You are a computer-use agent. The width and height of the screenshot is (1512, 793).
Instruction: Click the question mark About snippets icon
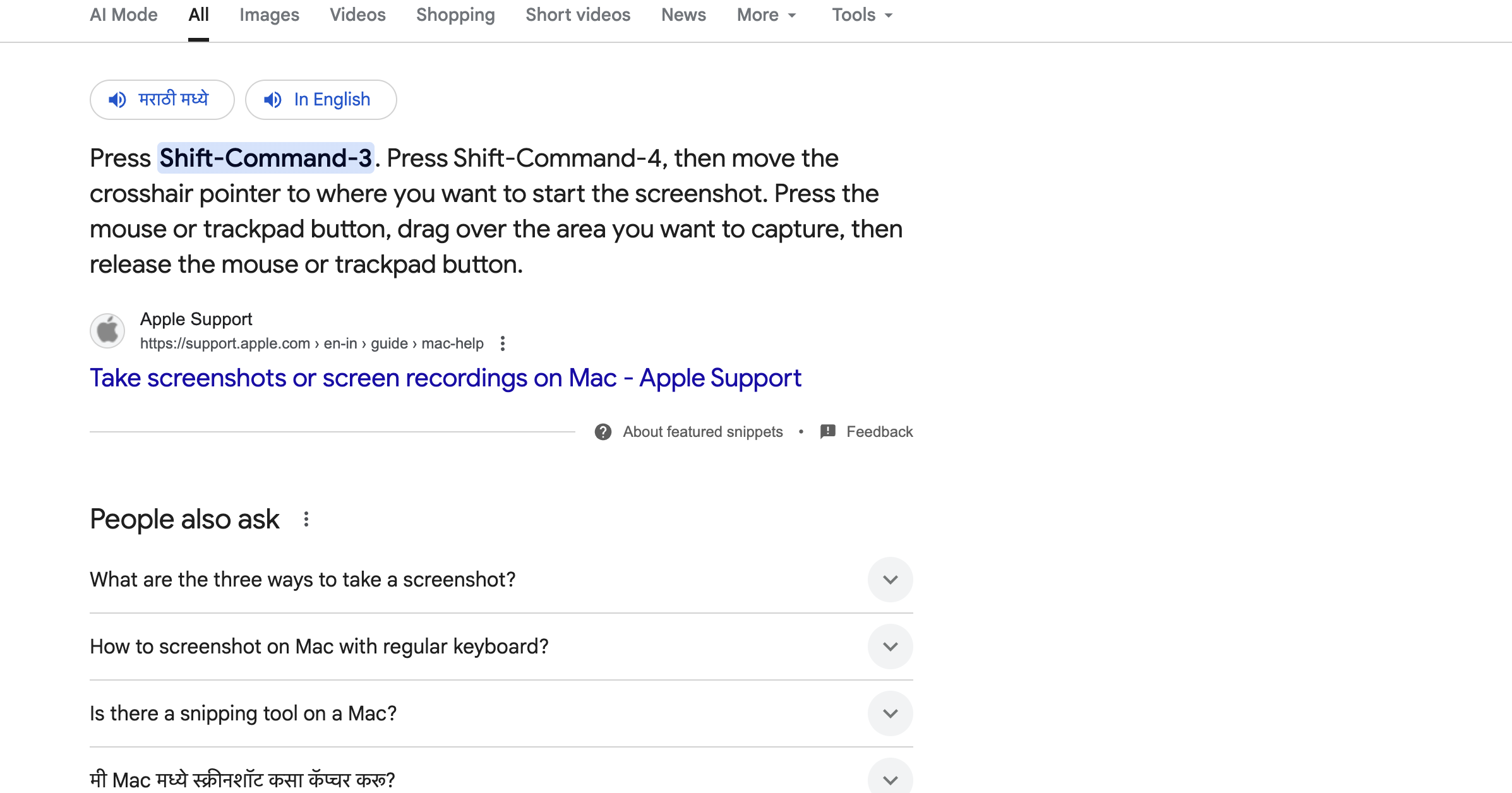click(603, 432)
